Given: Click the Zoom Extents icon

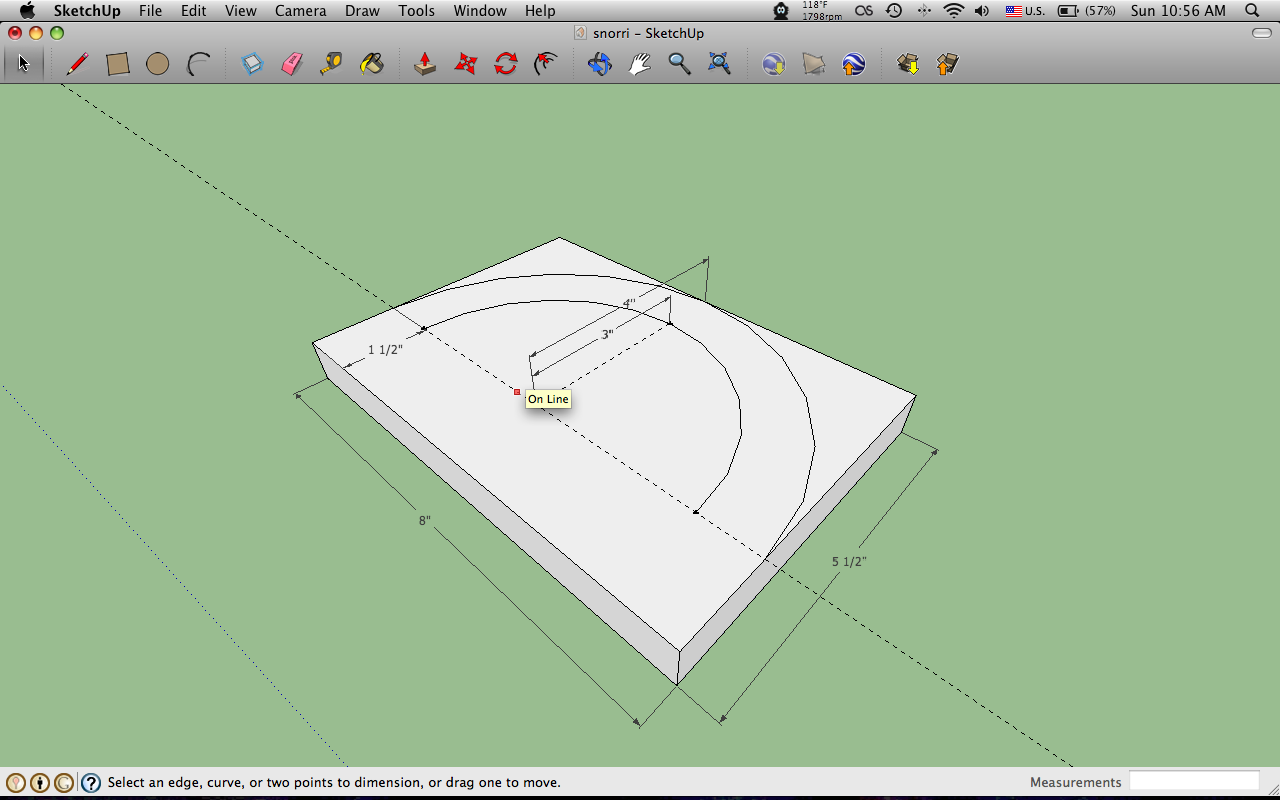Looking at the screenshot, I should coord(720,64).
